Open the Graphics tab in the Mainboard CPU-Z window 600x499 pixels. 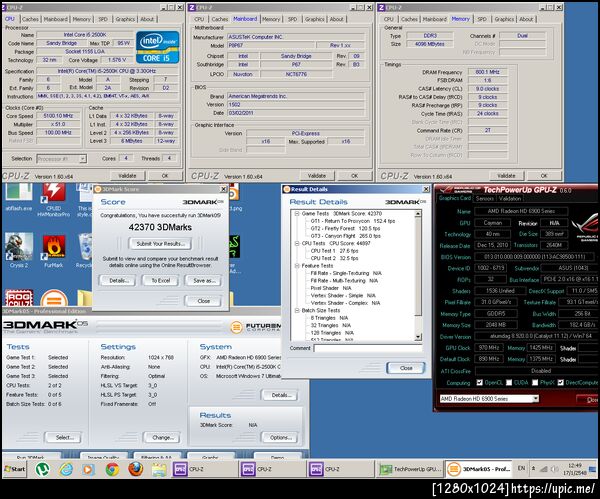315,19
